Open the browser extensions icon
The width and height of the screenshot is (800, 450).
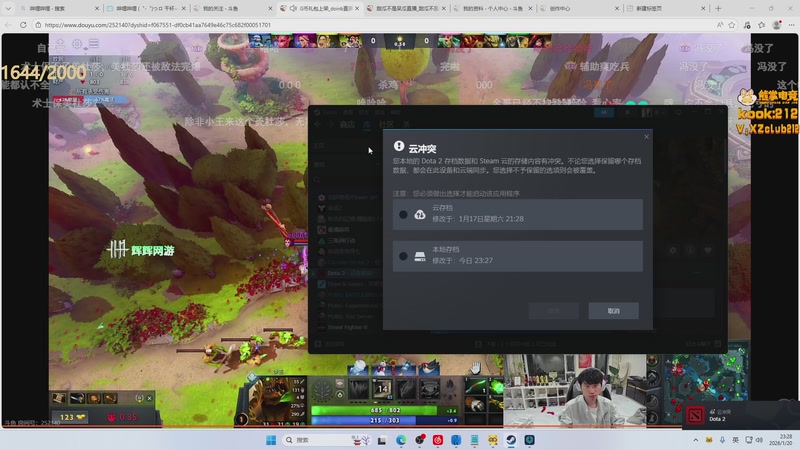[747, 24]
